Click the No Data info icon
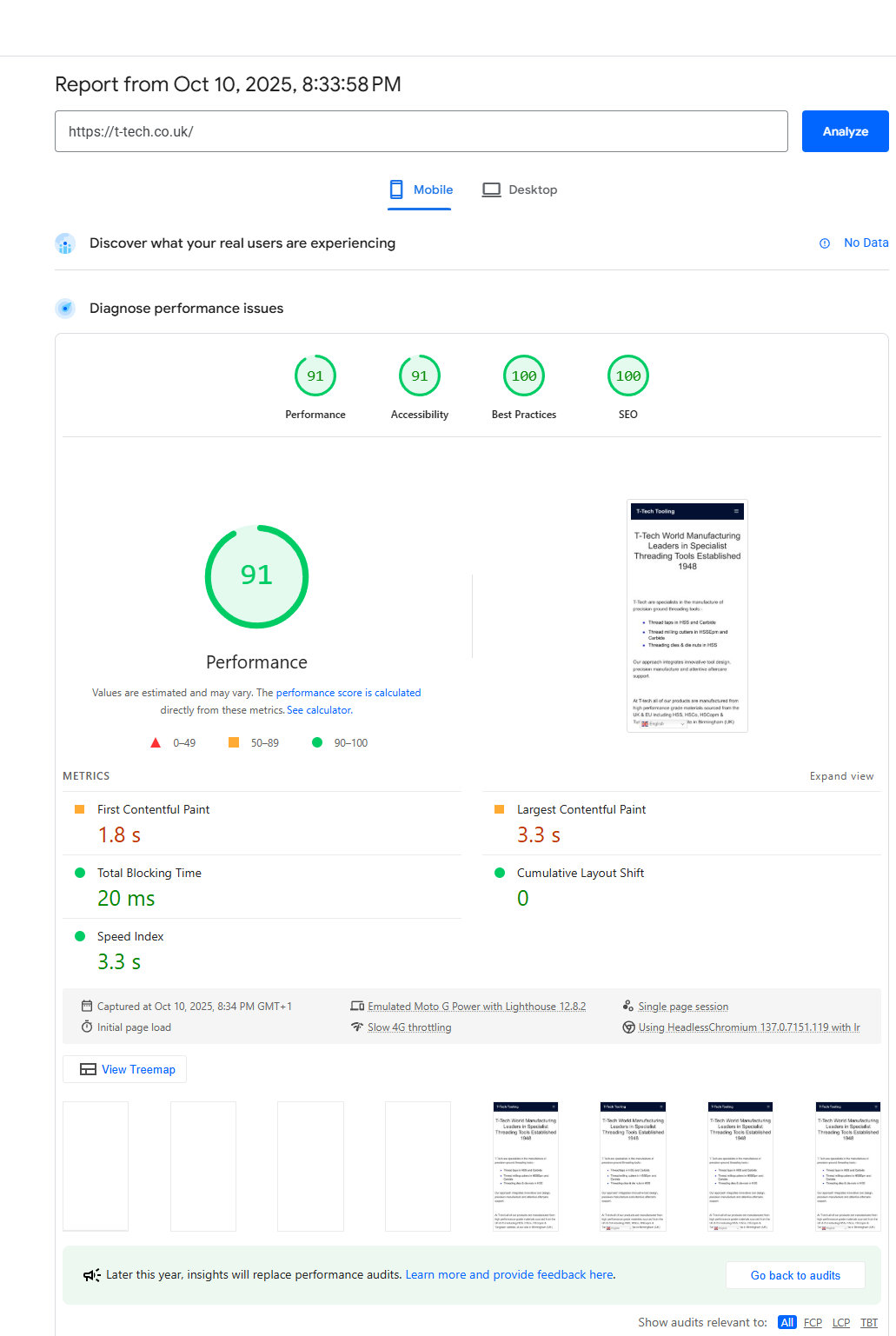Screen dimensions: 896x1336 pyautogui.click(x=825, y=243)
